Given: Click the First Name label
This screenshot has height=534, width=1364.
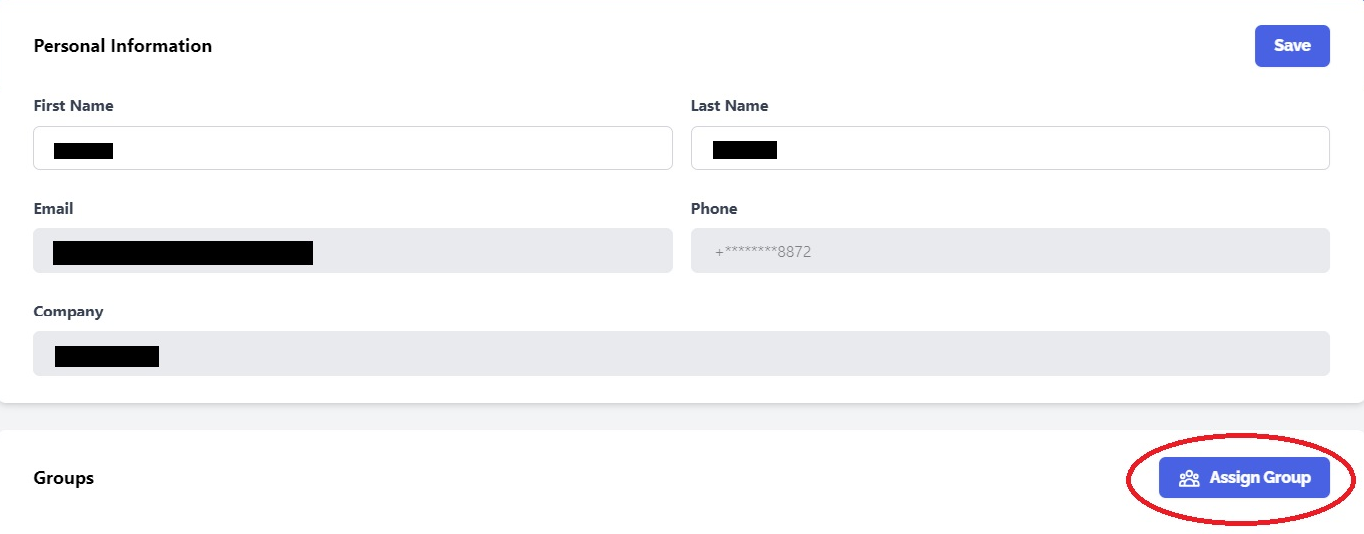Looking at the screenshot, I should 74,106.
